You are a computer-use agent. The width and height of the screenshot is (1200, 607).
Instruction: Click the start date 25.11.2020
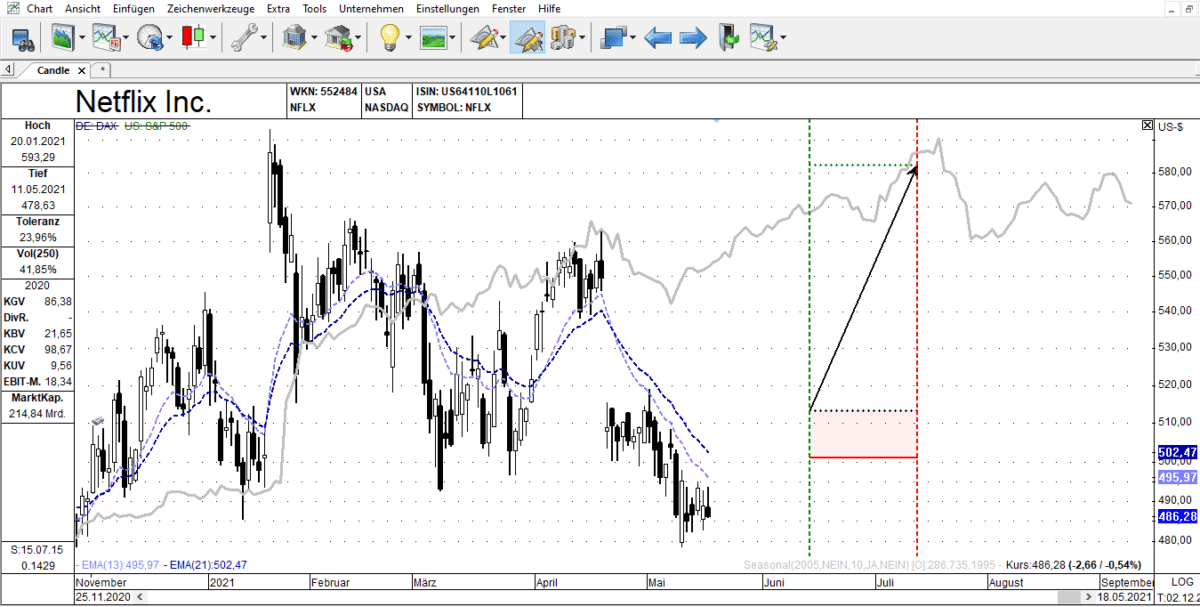point(102,597)
